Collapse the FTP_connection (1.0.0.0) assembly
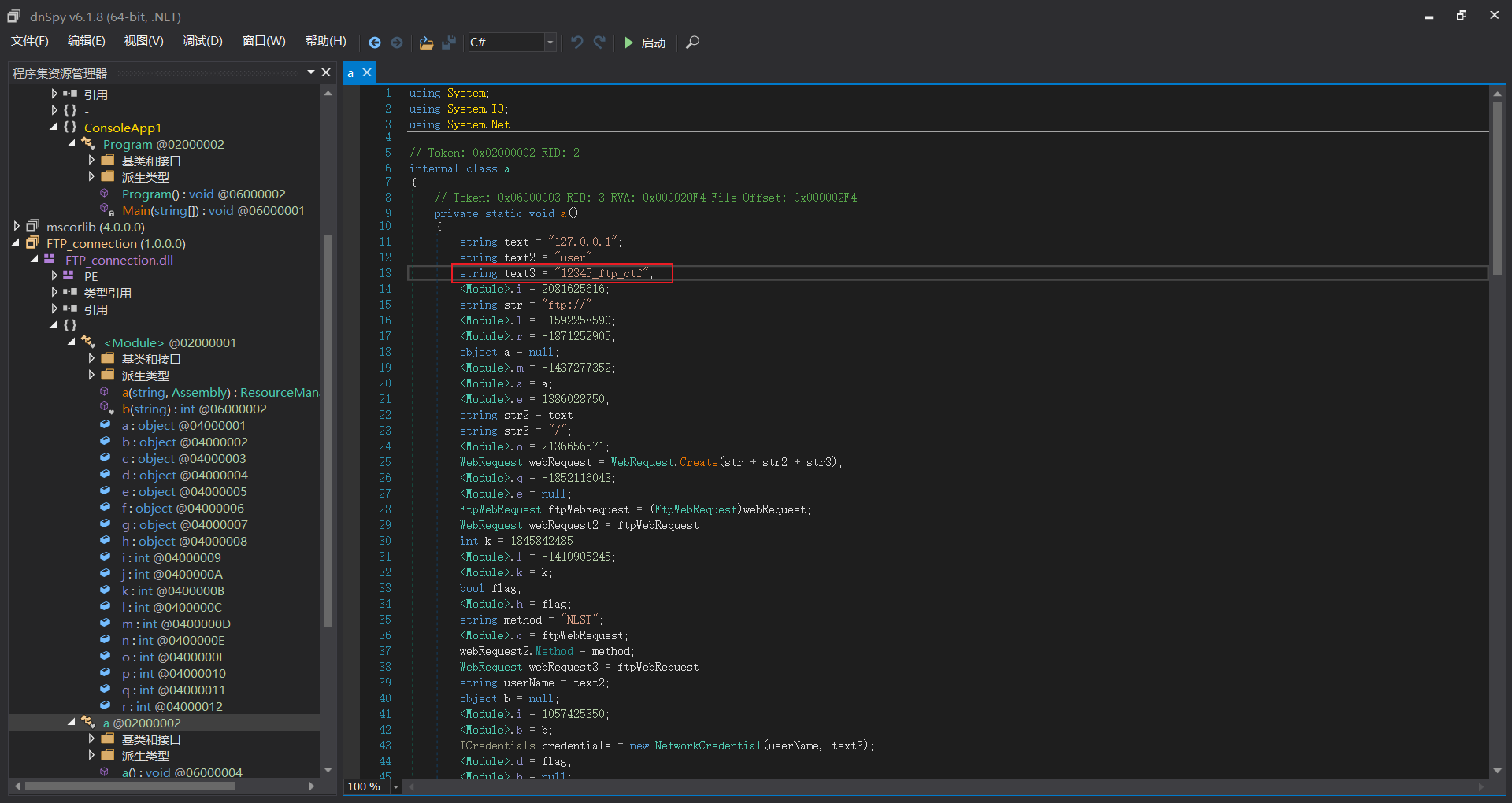This screenshot has width=1512, height=803. point(16,243)
